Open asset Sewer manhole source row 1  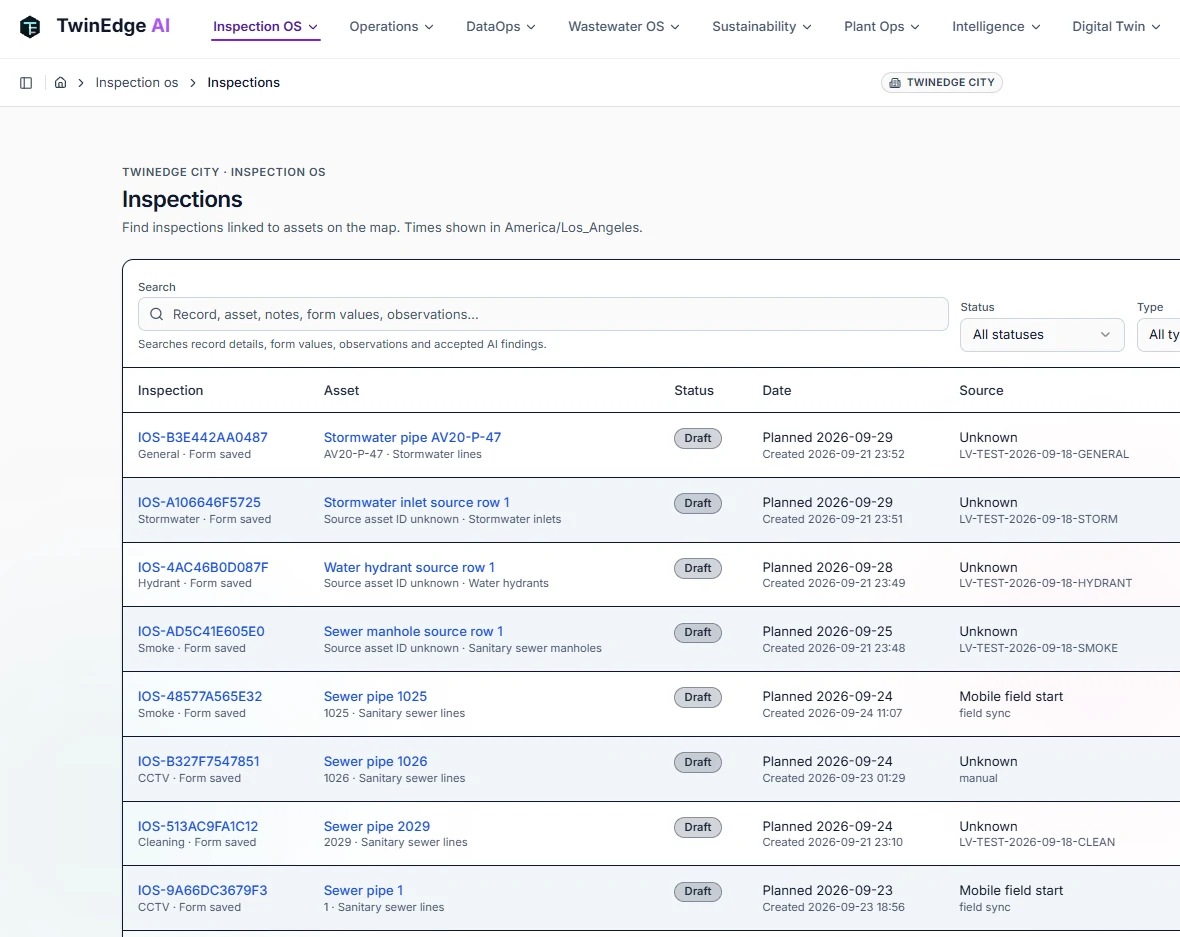[413, 631]
